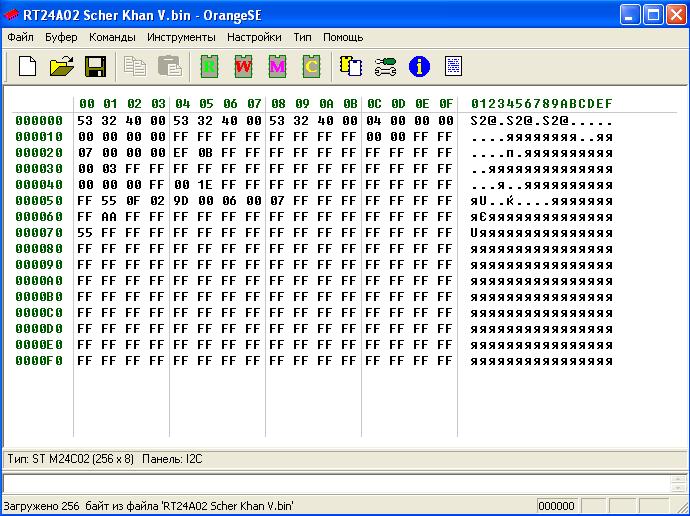Click the yellow C chip icon
The image size is (690, 516).
311,66
